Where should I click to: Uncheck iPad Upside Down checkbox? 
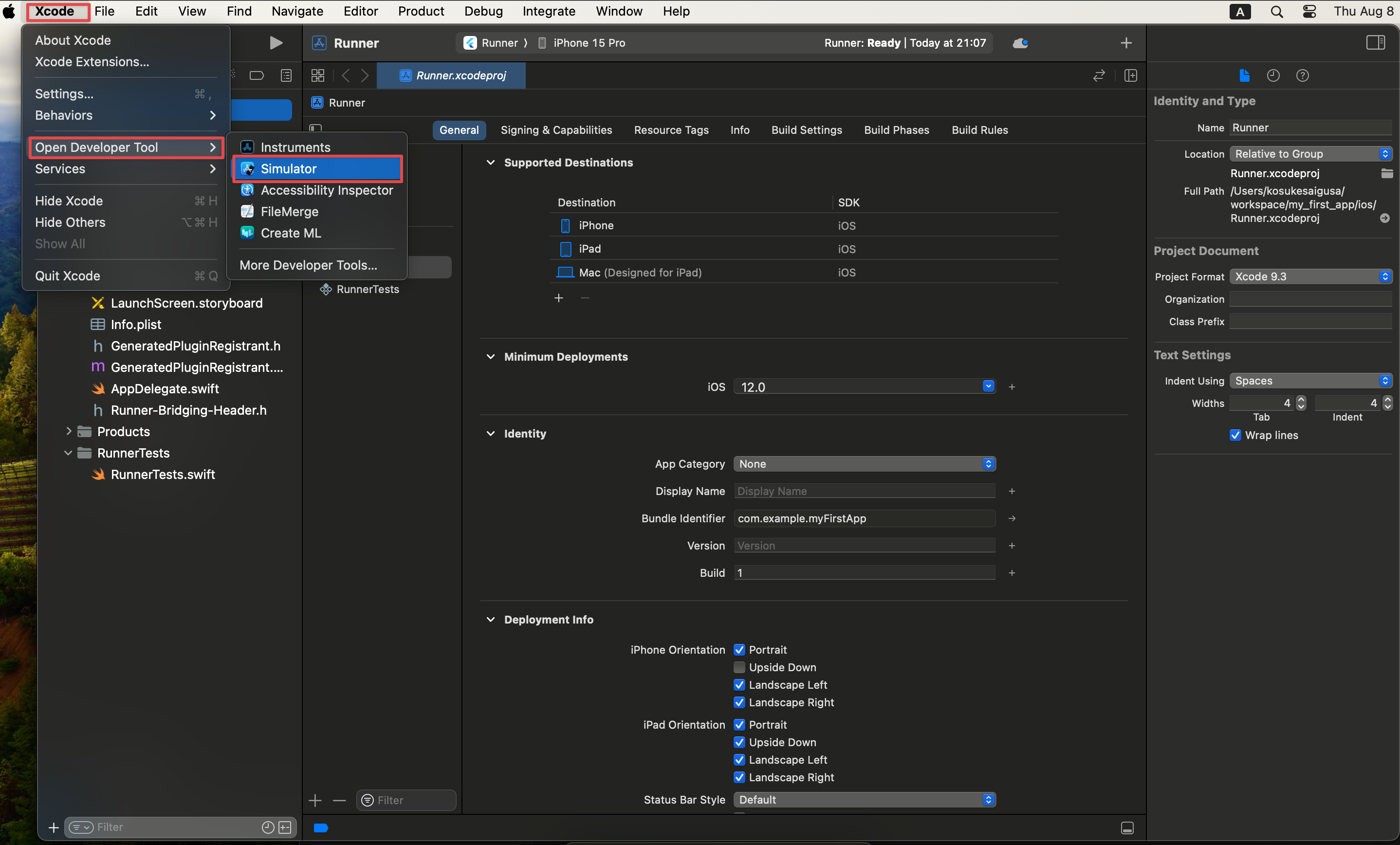pyautogui.click(x=738, y=742)
